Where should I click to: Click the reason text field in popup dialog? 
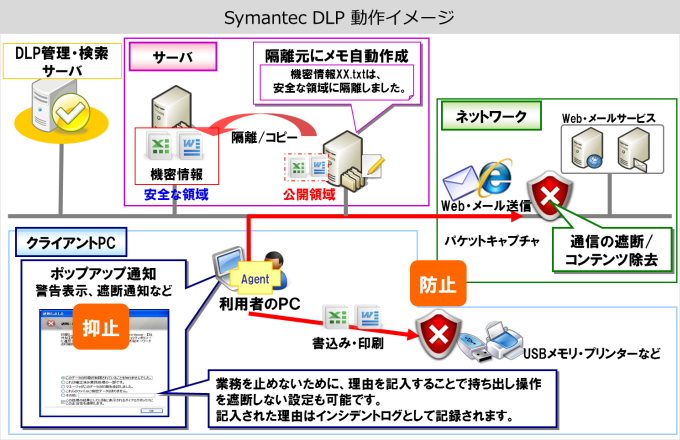point(116,395)
